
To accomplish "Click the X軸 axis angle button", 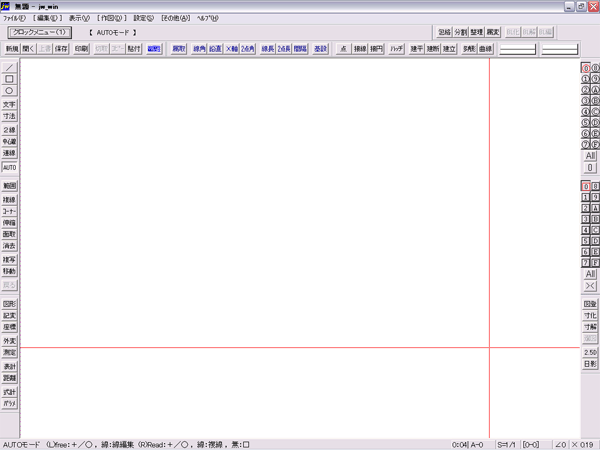I will (x=232, y=49).
